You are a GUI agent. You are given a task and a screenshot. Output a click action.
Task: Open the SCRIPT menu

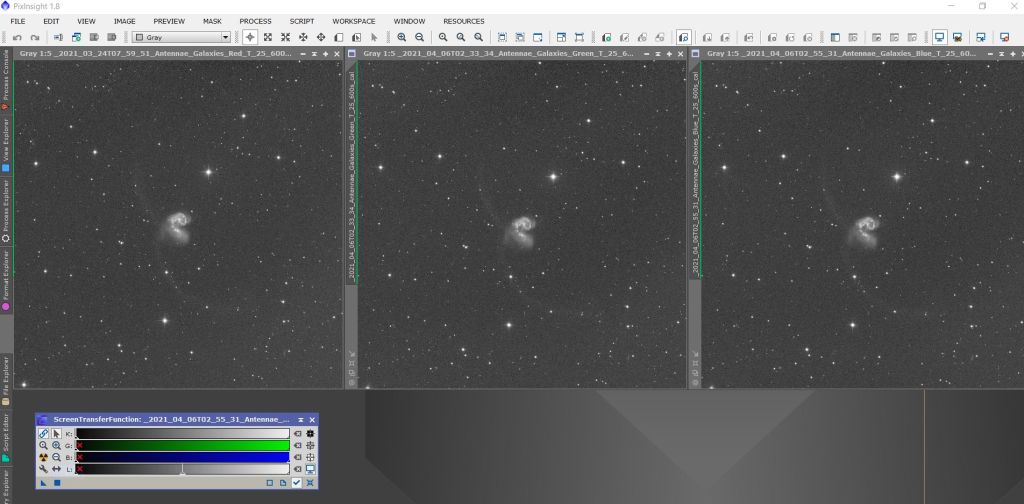[301, 21]
